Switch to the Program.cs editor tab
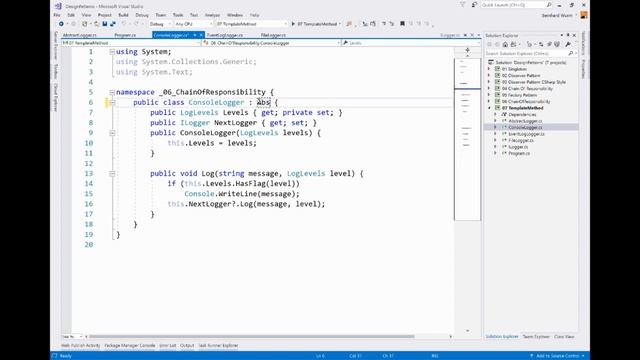Viewport: 640px width, 360px height. pyautogui.click(x=125, y=35)
